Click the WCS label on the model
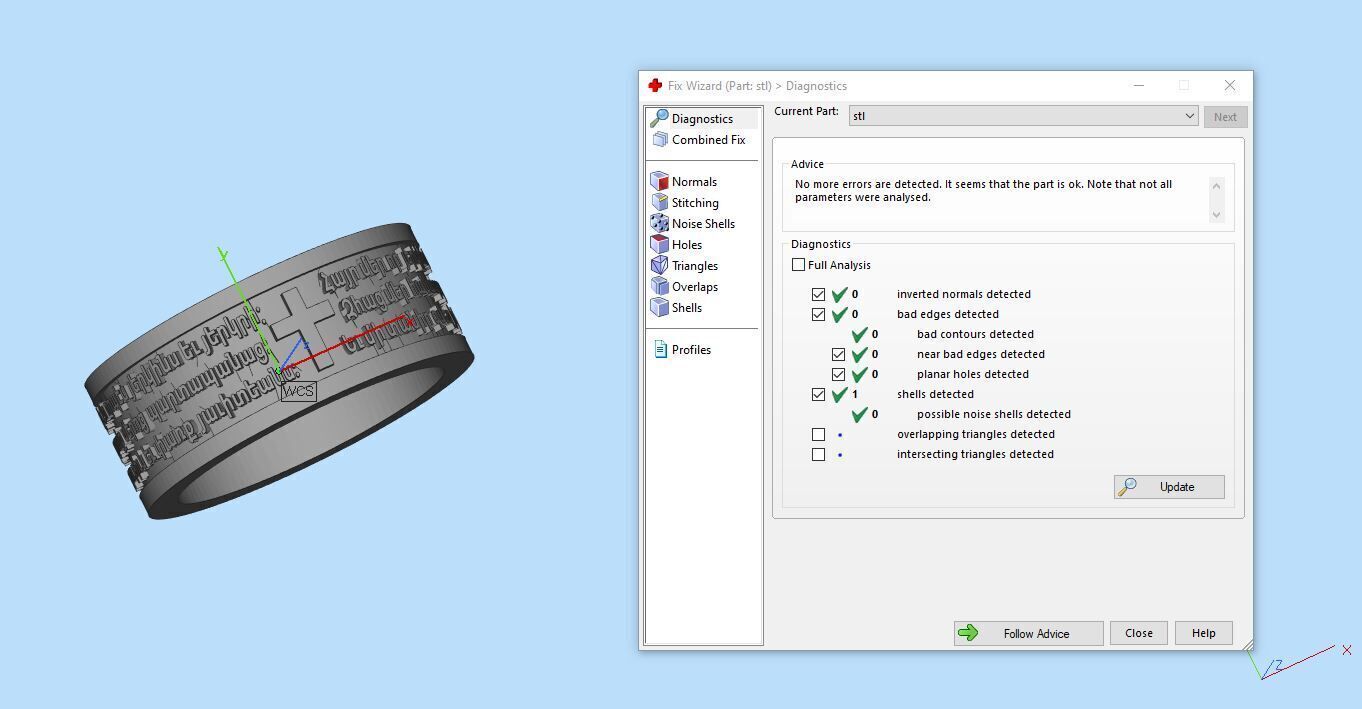Viewport: 1362px width, 709px height. coord(298,391)
